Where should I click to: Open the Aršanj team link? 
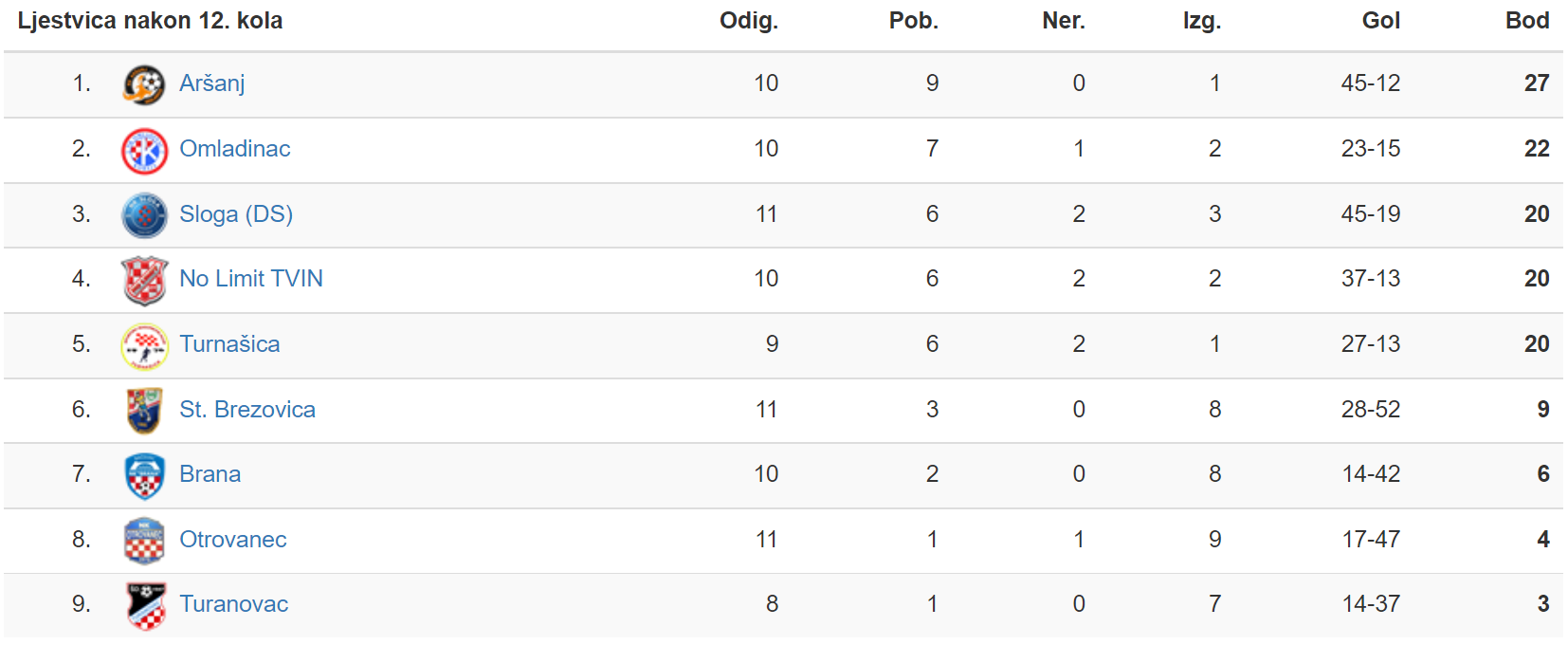click(x=212, y=83)
